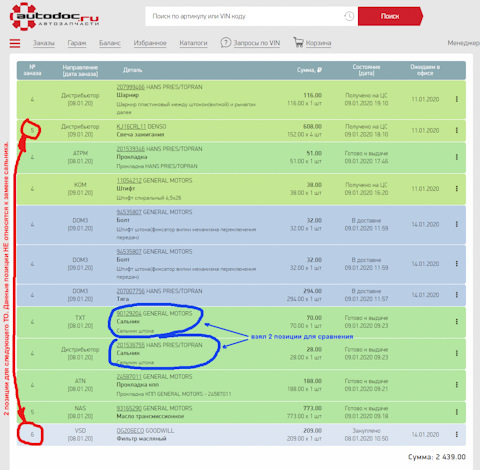Viewport: 480px width, 470px height.
Task: Open the Гараж section
Action: tap(77, 43)
